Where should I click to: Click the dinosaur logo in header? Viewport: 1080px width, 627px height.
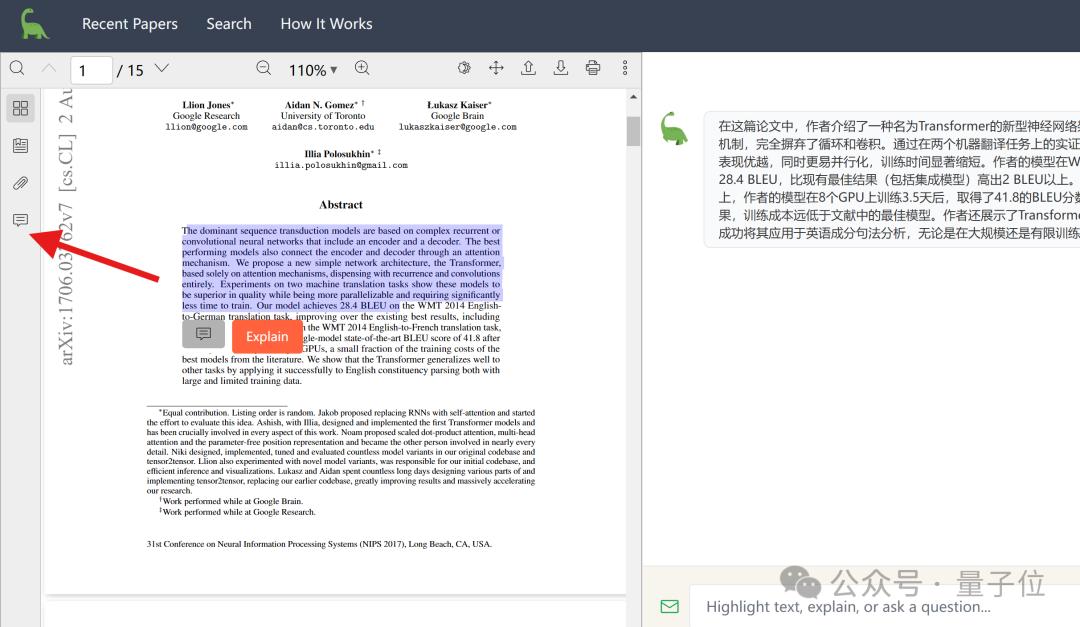pyautogui.click(x=34, y=23)
